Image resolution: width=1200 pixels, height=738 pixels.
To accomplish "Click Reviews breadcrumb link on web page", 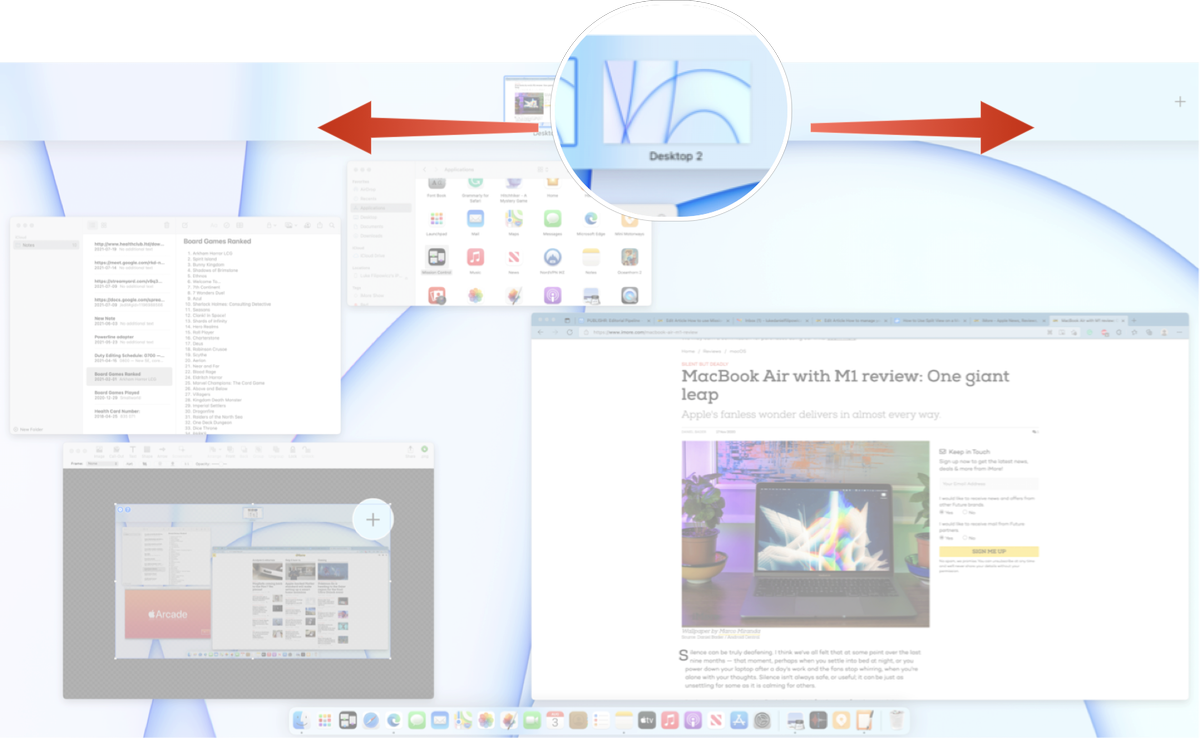I will (x=712, y=351).
